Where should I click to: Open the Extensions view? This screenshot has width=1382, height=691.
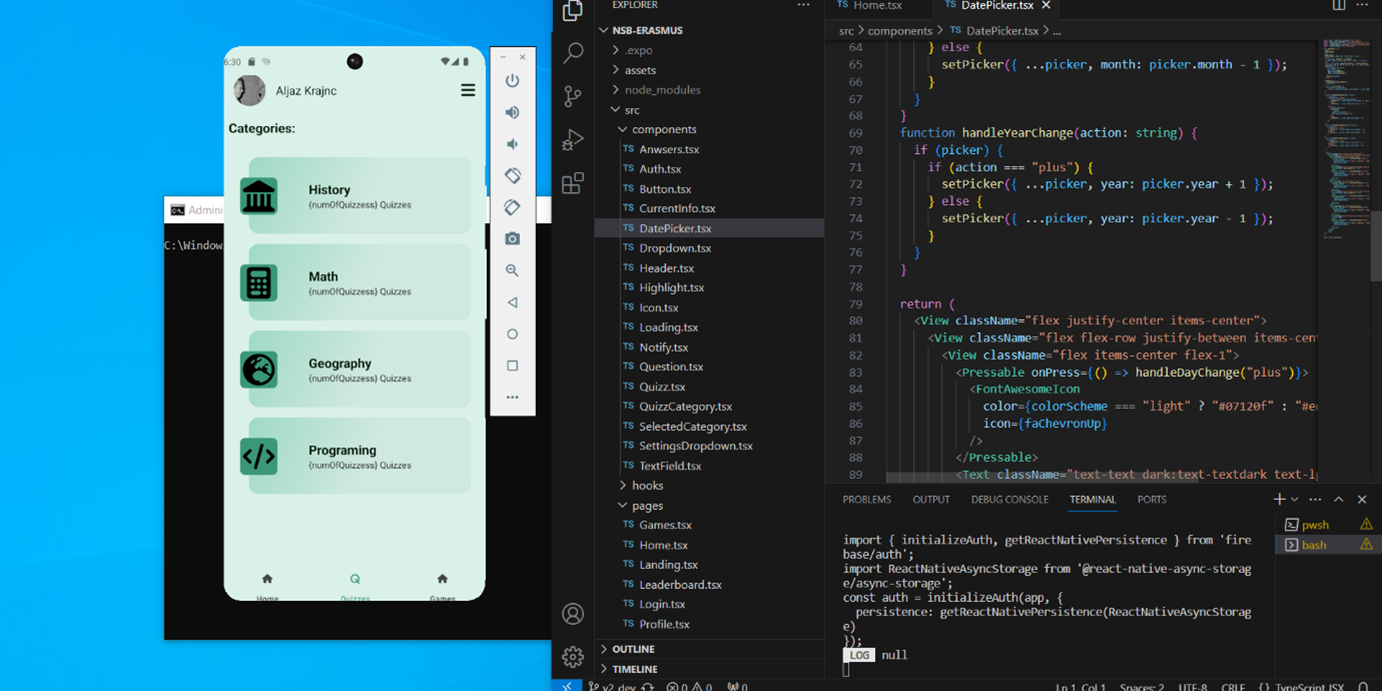pyautogui.click(x=573, y=184)
